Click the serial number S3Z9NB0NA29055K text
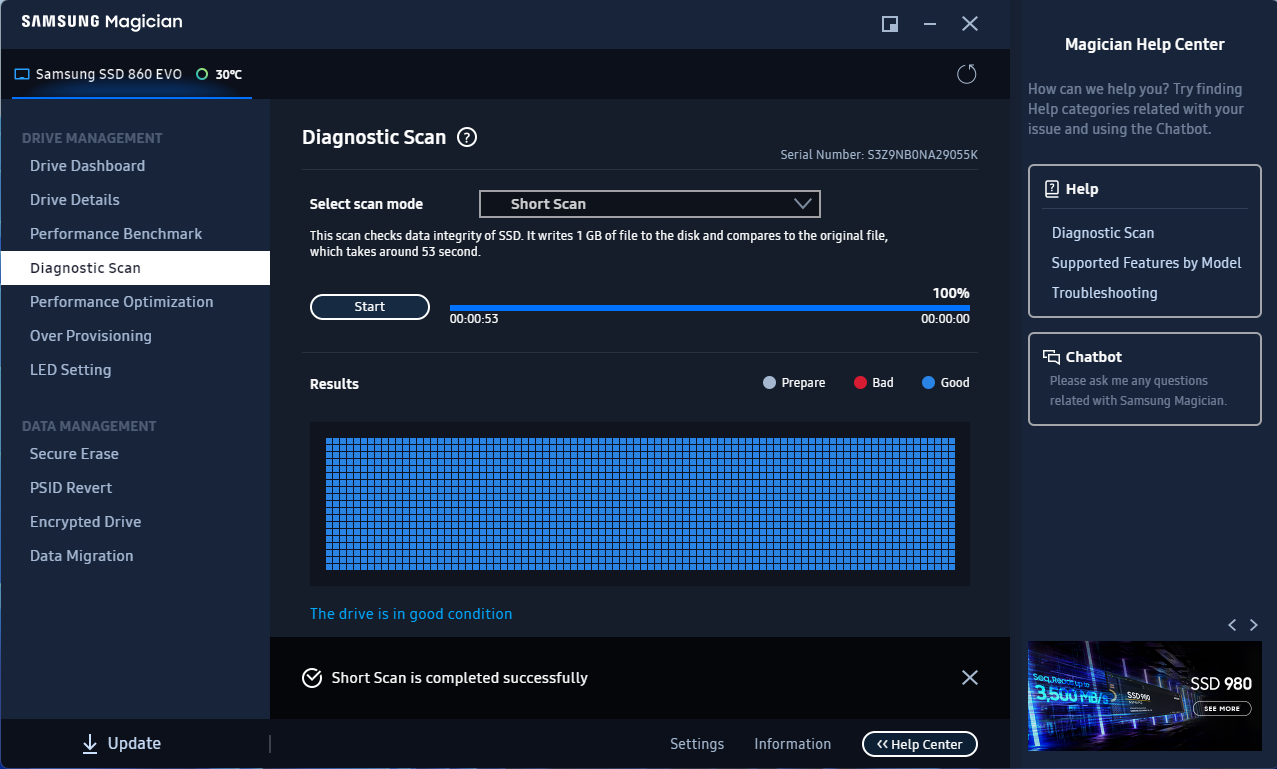1277x769 pixels. coord(922,155)
